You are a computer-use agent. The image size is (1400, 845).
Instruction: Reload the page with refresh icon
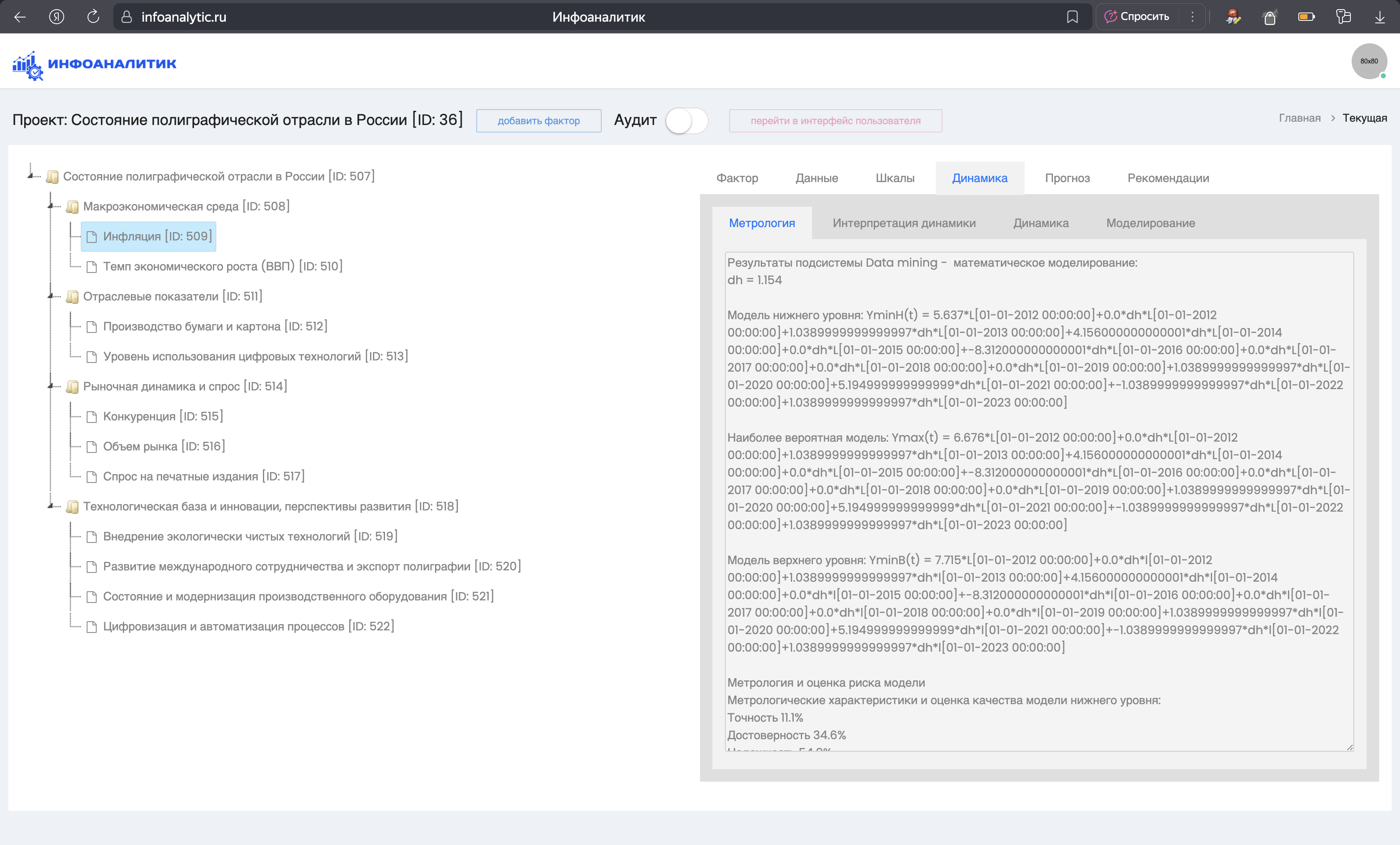[x=93, y=17]
